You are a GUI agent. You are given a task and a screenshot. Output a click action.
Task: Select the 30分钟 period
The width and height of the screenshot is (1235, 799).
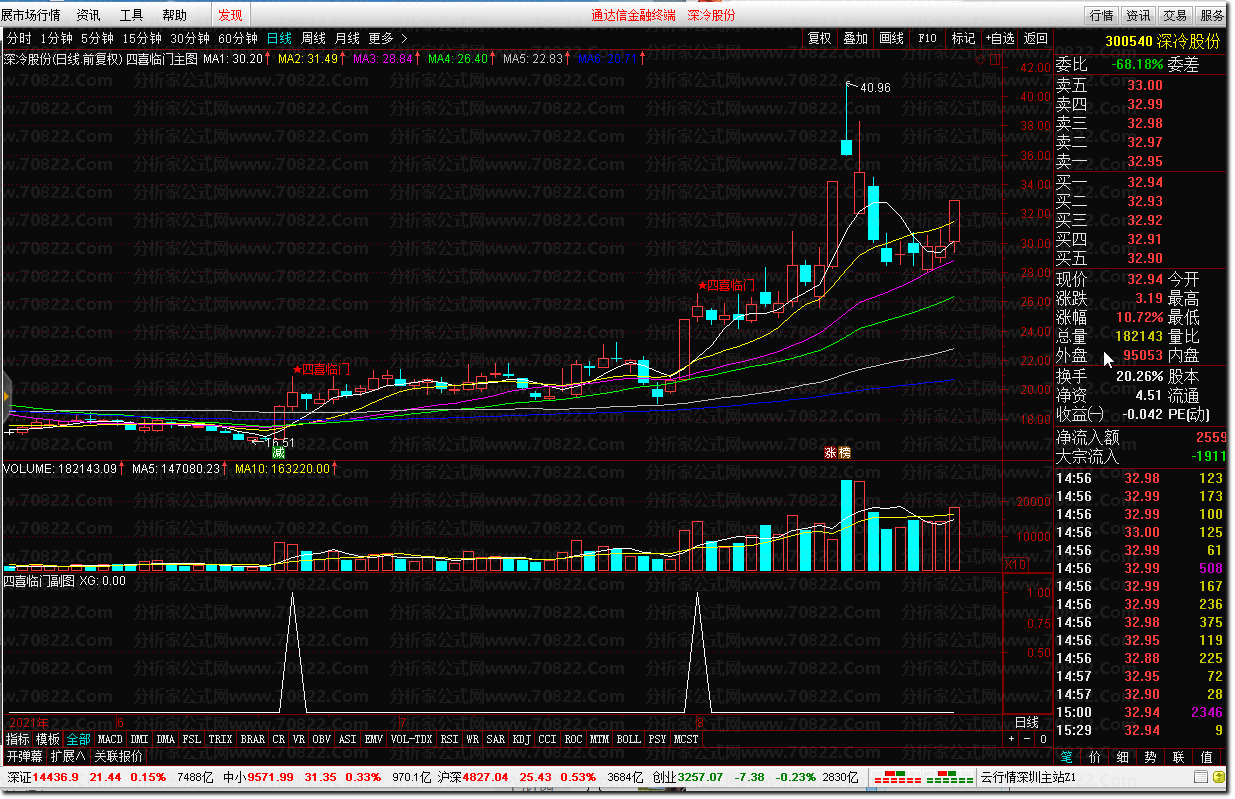[190, 38]
